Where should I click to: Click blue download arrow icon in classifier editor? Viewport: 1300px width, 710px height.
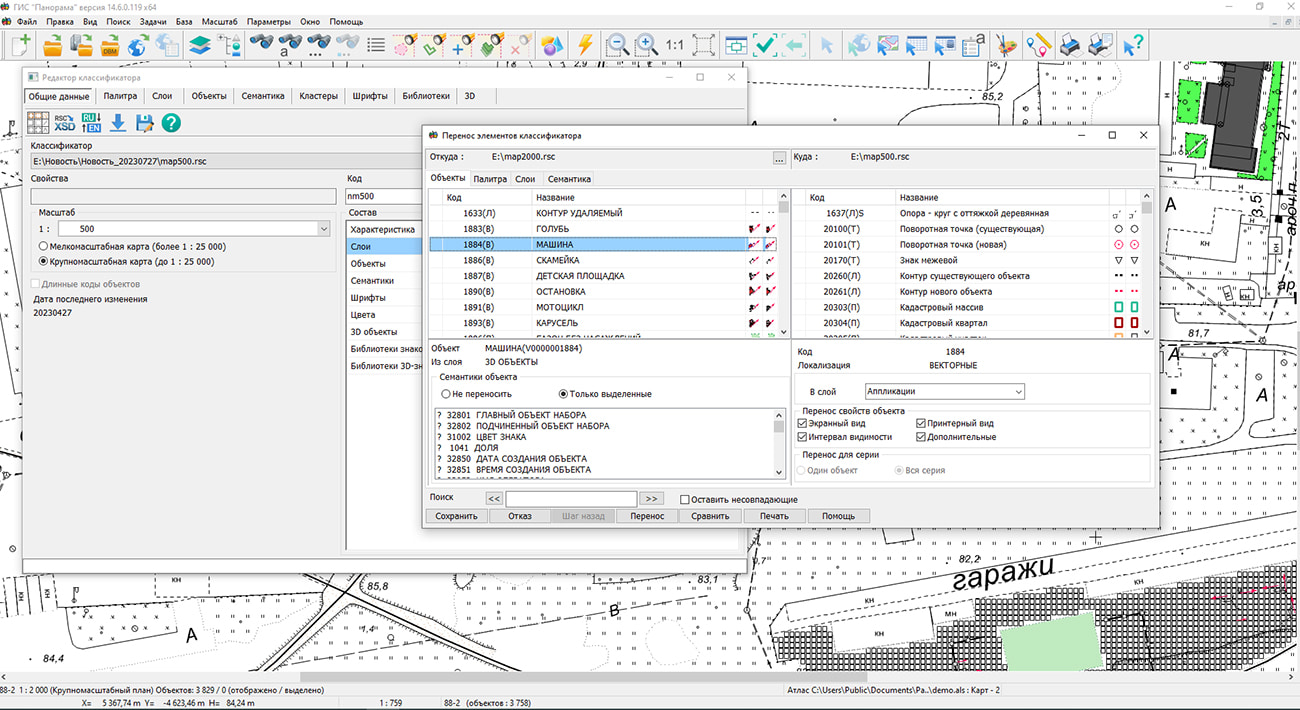click(x=118, y=123)
